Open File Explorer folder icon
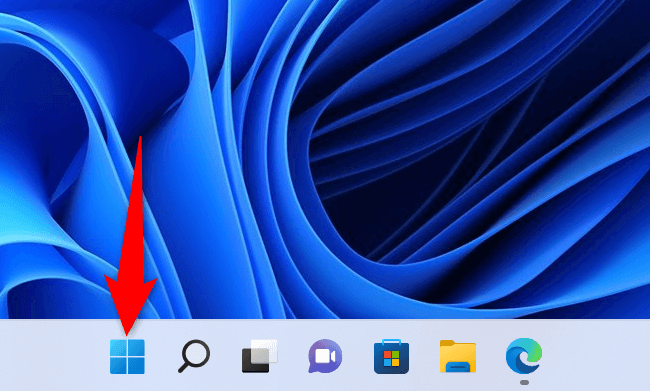The image size is (650, 391). point(458,356)
